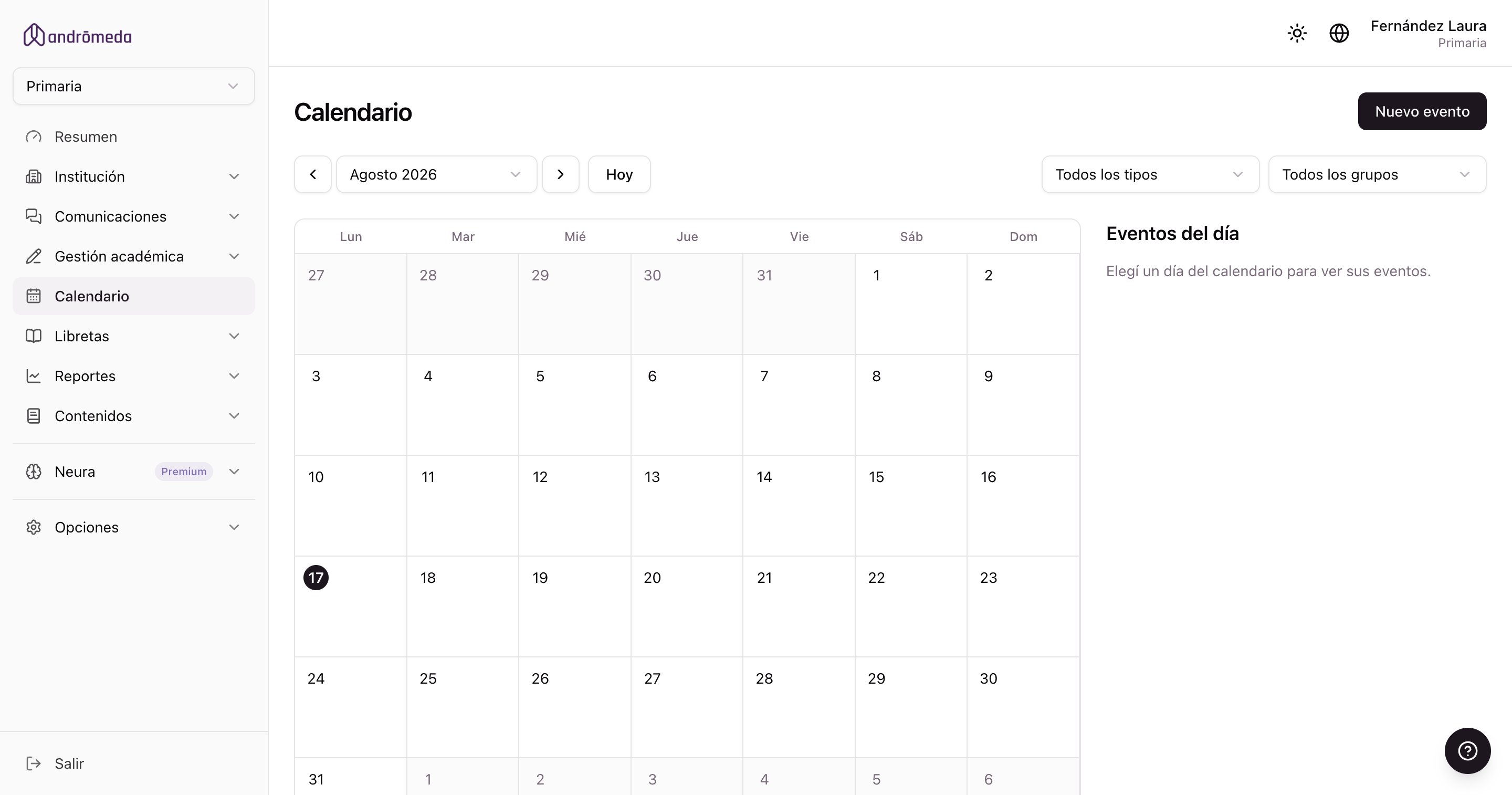Select day 9 in the Sunday column
The image size is (1512, 795).
pyautogui.click(x=1023, y=405)
